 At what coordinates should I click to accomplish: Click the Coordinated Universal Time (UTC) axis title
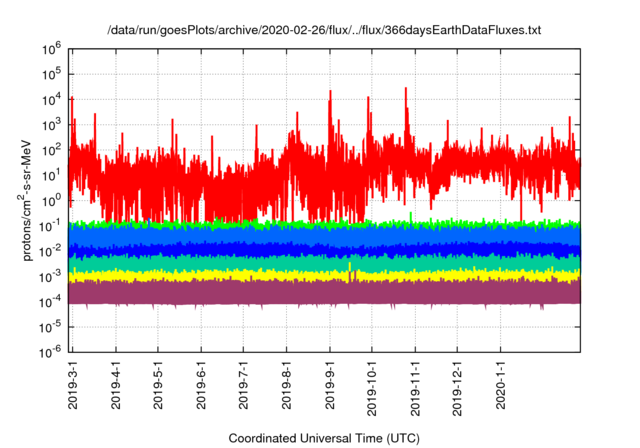pyautogui.click(x=324, y=439)
